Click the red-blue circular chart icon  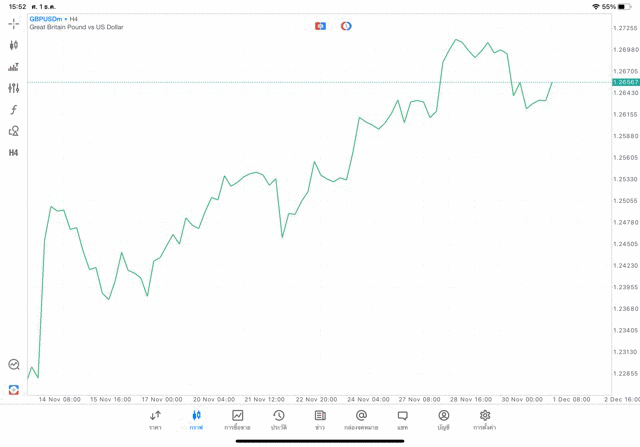[x=346, y=26]
